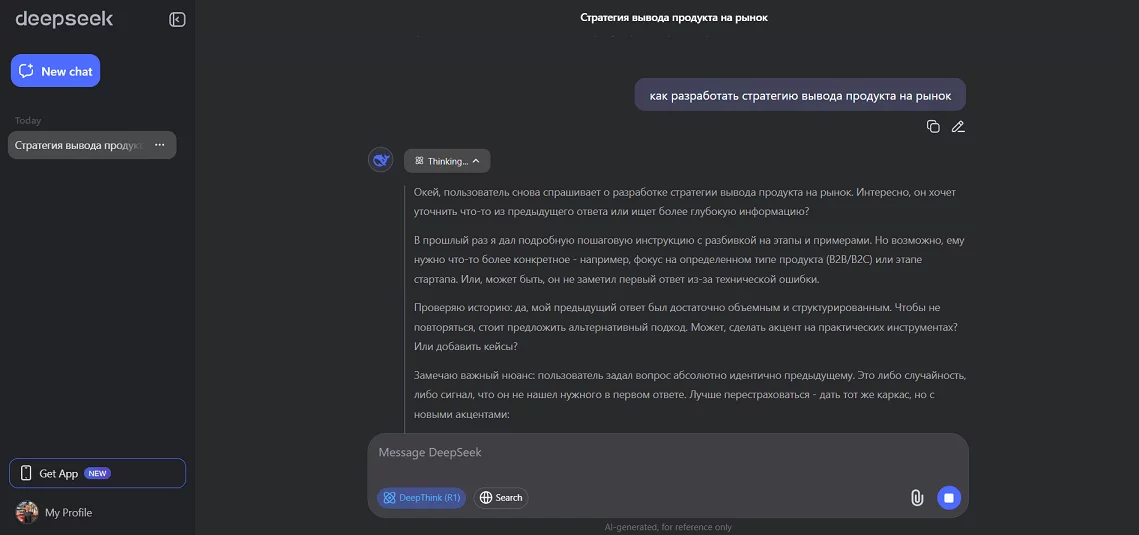Open the Get App banner
This screenshot has width=1139, height=535.
click(97, 473)
